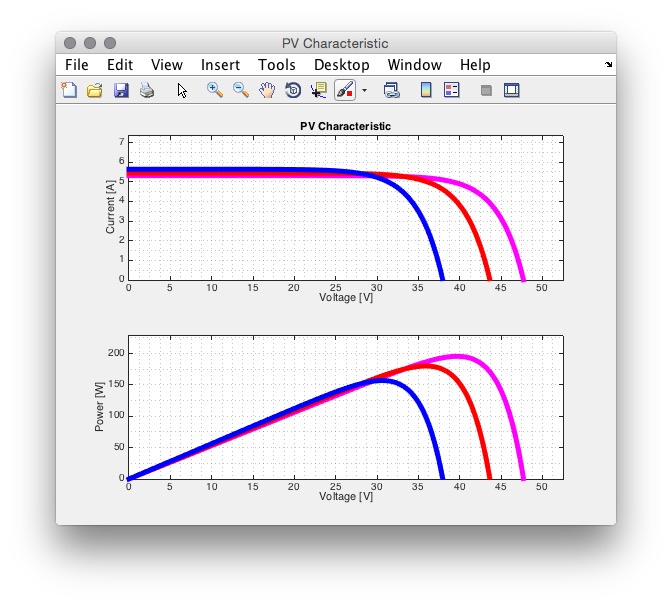Viewport: 672px width, 605px height.
Task: Open the Help menu
Action: tap(475, 65)
